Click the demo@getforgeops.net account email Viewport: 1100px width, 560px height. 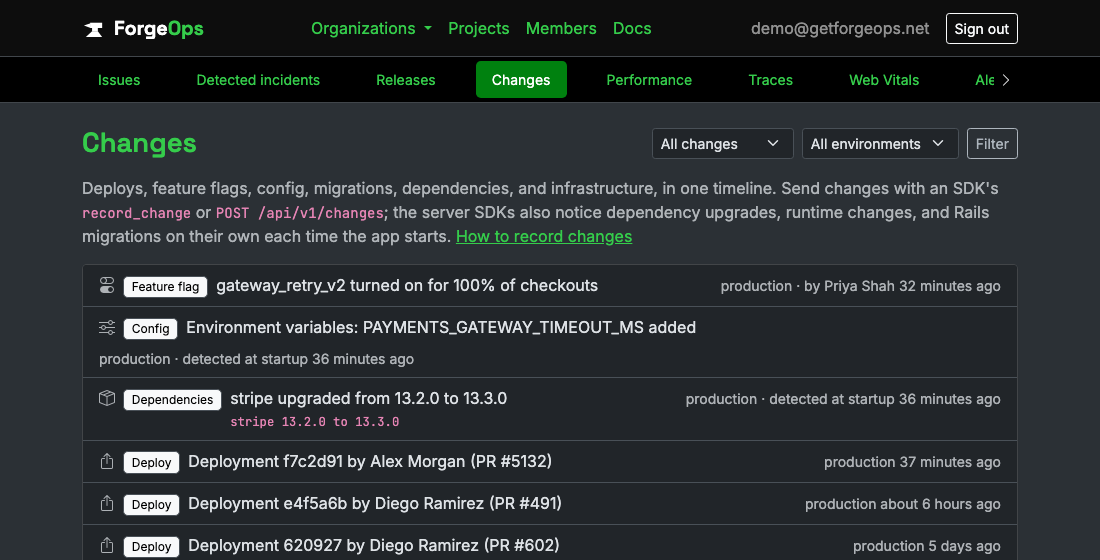(840, 29)
